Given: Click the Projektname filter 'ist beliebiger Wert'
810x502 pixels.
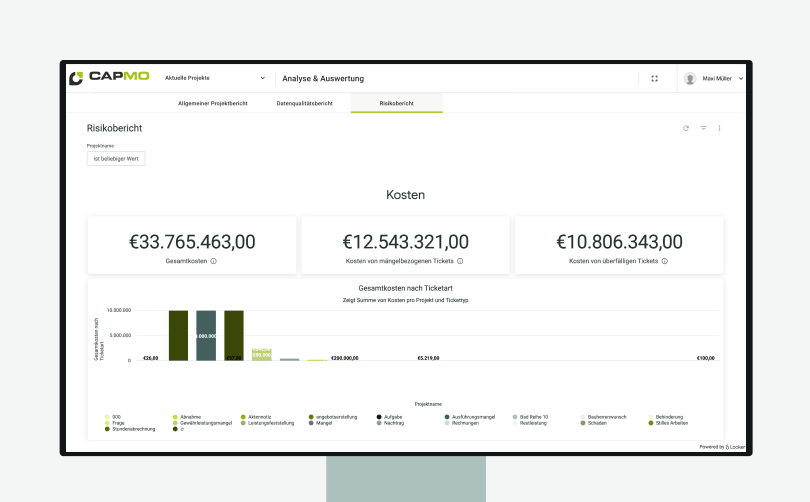Looking at the screenshot, I should click(116, 159).
